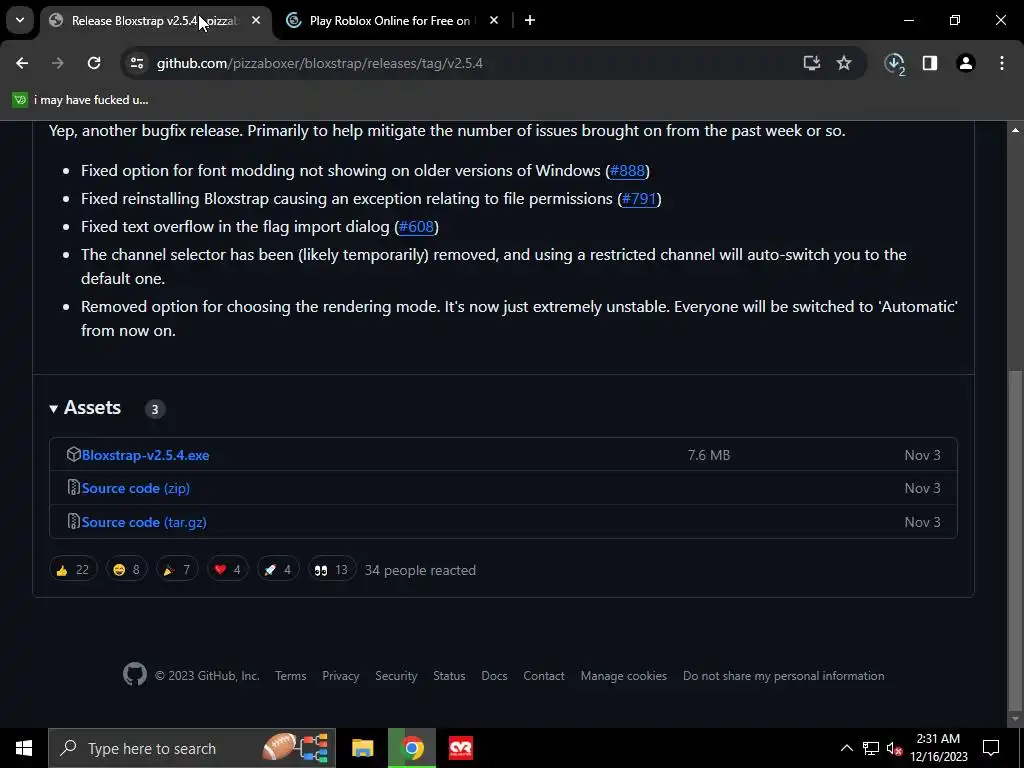Open the Privacy footer link
Viewport: 1024px width, 768px height.
pos(340,676)
